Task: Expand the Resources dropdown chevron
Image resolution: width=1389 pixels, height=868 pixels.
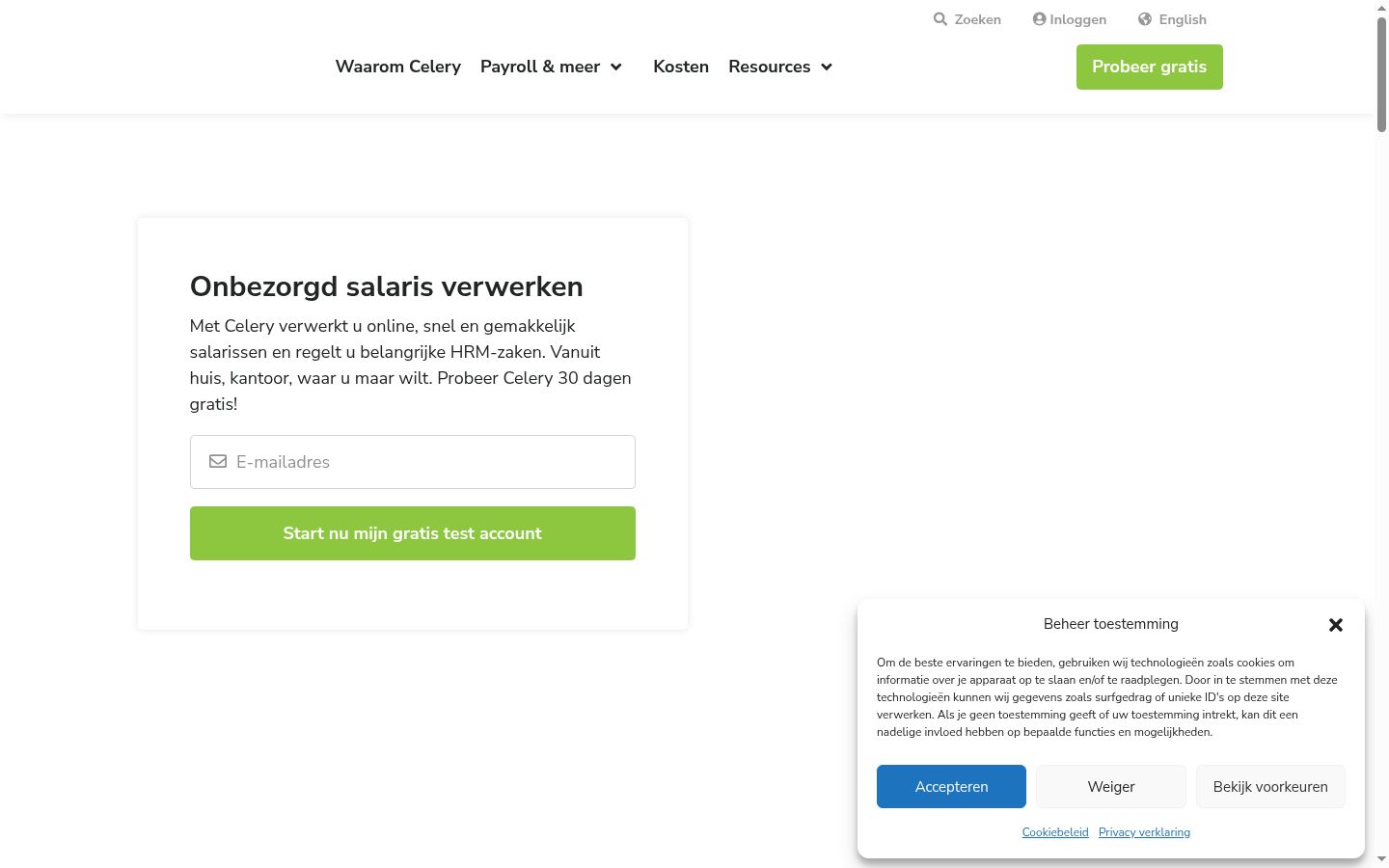Action: pos(827,68)
